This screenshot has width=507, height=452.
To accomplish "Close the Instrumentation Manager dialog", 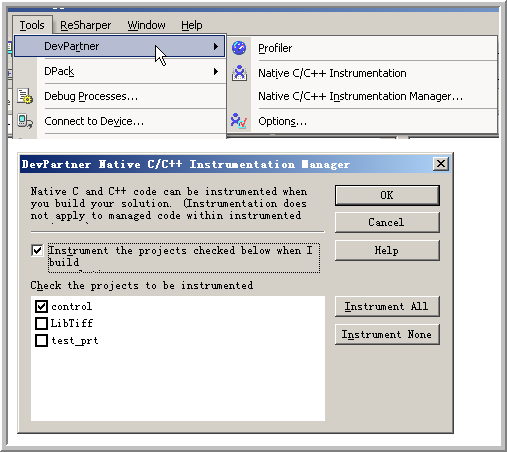I will point(441,164).
